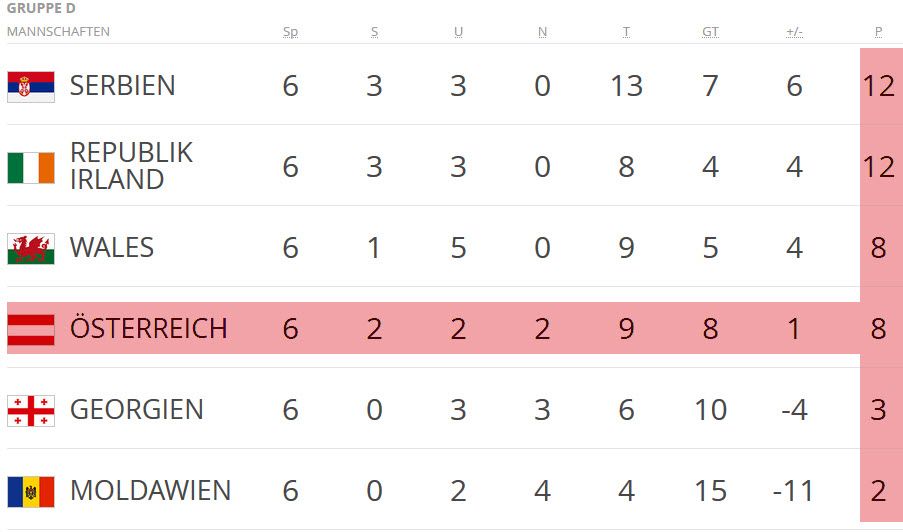
Task: Click the U (draws) column header
Action: 458,32
